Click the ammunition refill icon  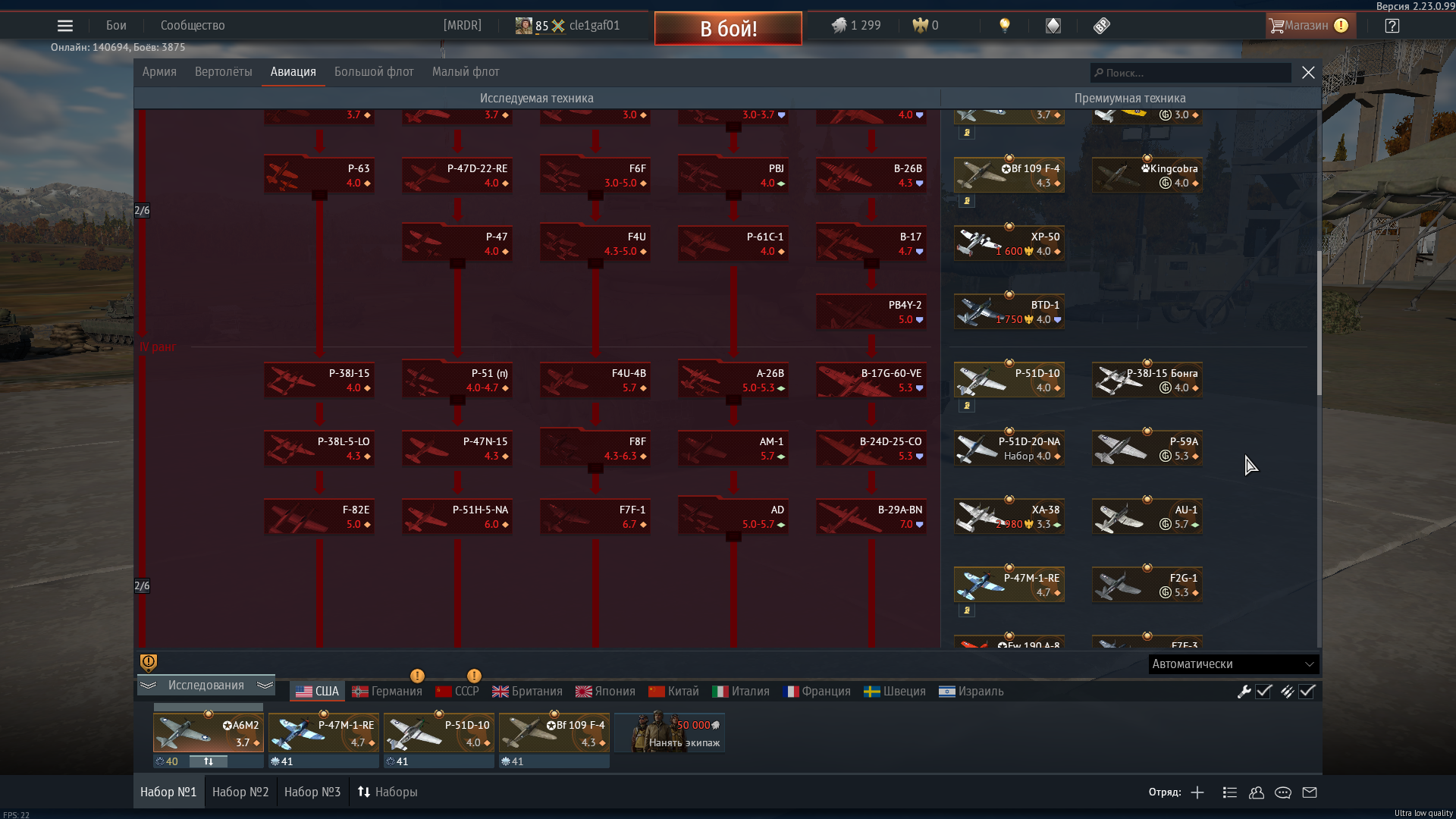(x=1287, y=692)
